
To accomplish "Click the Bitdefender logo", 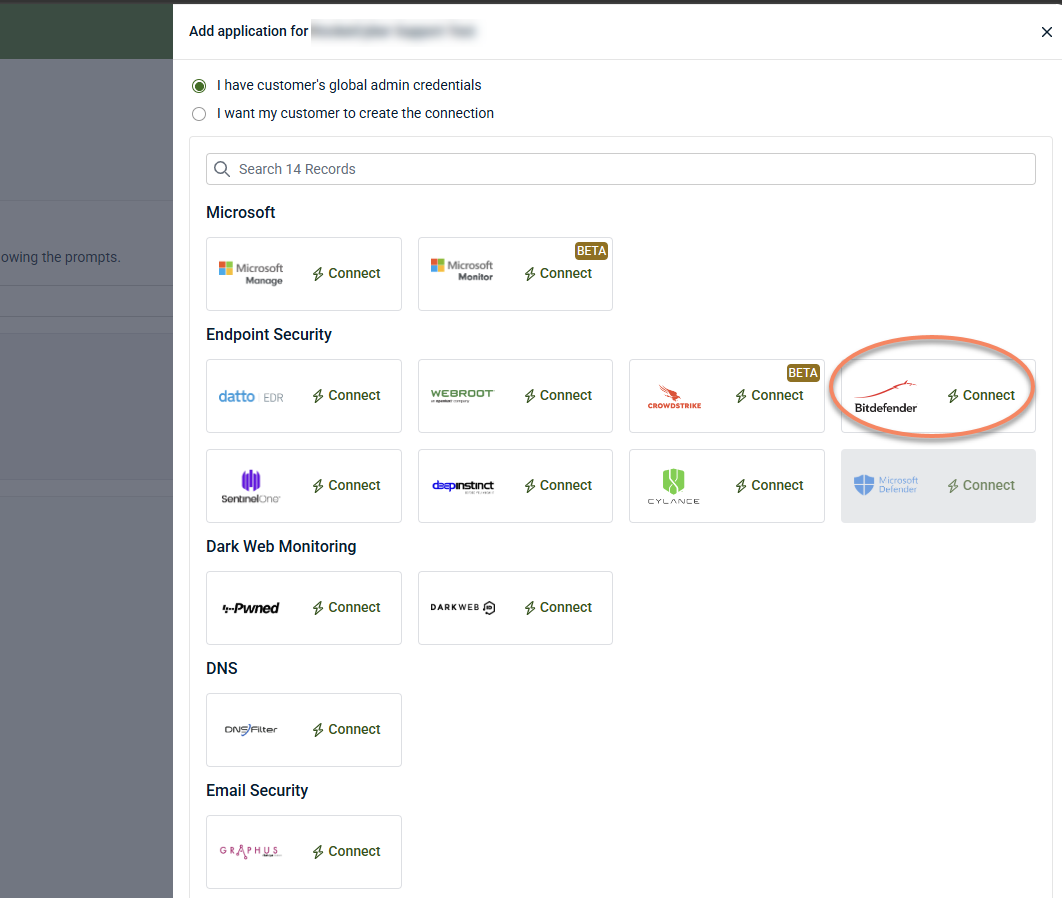I will click(886, 398).
